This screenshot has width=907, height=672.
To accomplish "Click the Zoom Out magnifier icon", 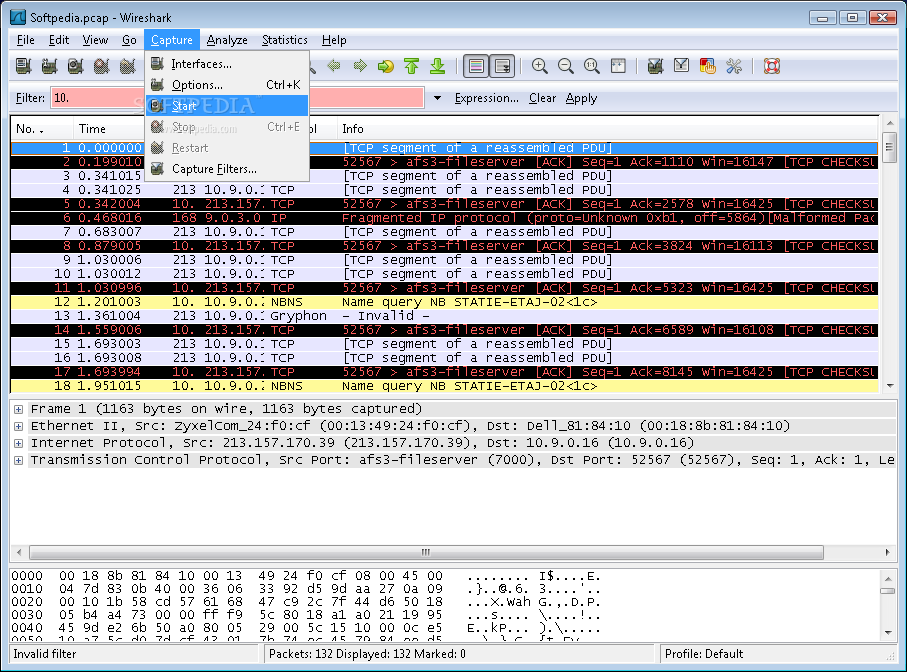I will click(x=565, y=66).
